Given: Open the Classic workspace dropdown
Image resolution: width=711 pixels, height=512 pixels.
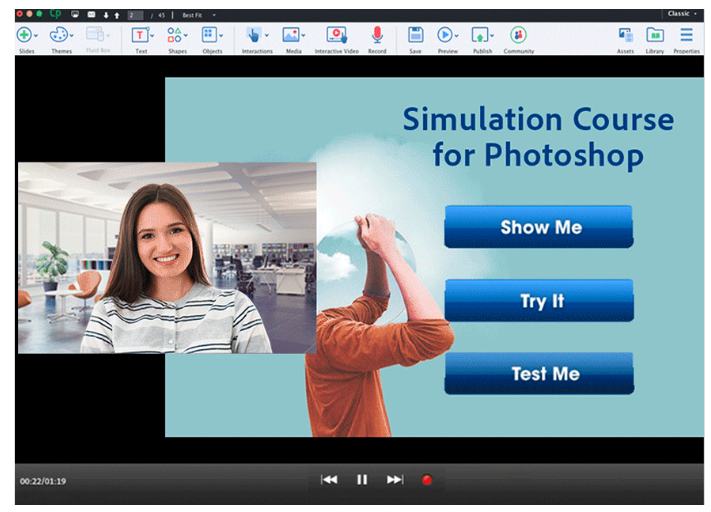Looking at the screenshot, I should tap(682, 14).
